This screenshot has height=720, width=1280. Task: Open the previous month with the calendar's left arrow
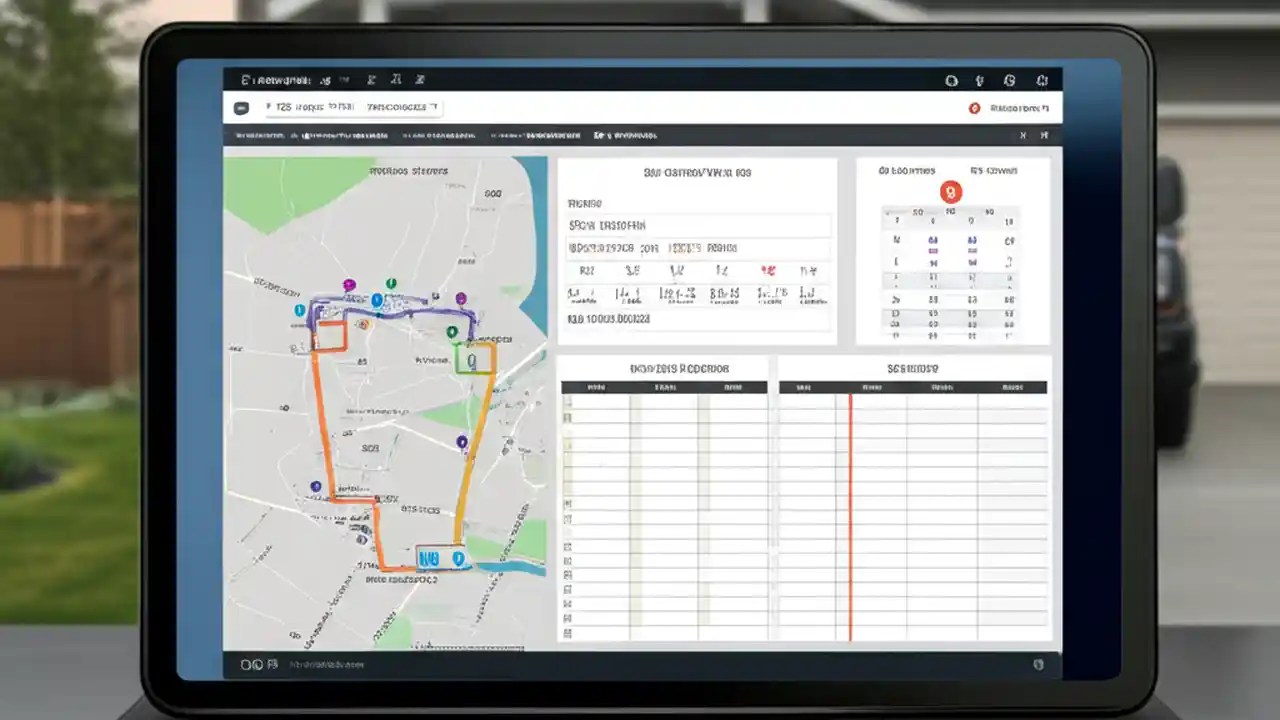888,213
